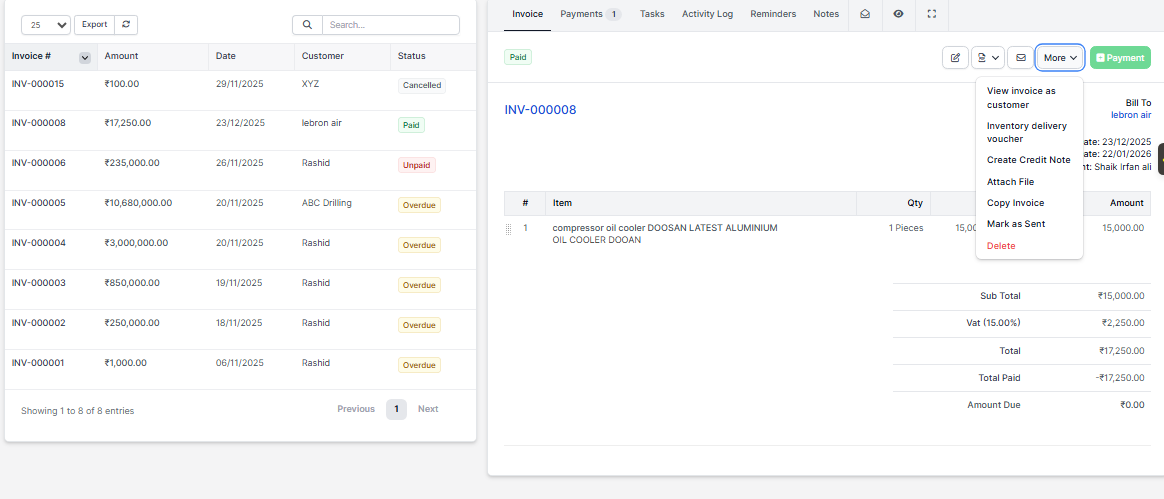Image resolution: width=1164 pixels, height=499 pixels.
Task: Open the Activity Log tab
Action: coord(707,14)
